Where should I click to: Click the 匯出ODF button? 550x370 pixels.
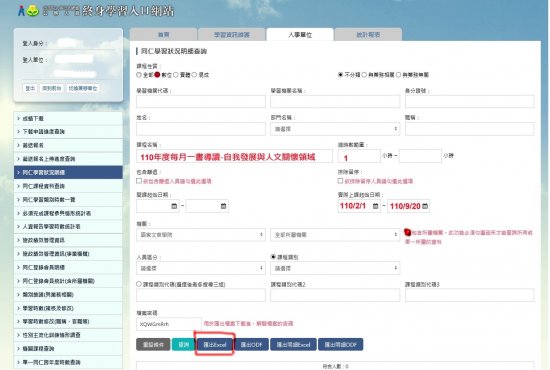click(x=251, y=345)
